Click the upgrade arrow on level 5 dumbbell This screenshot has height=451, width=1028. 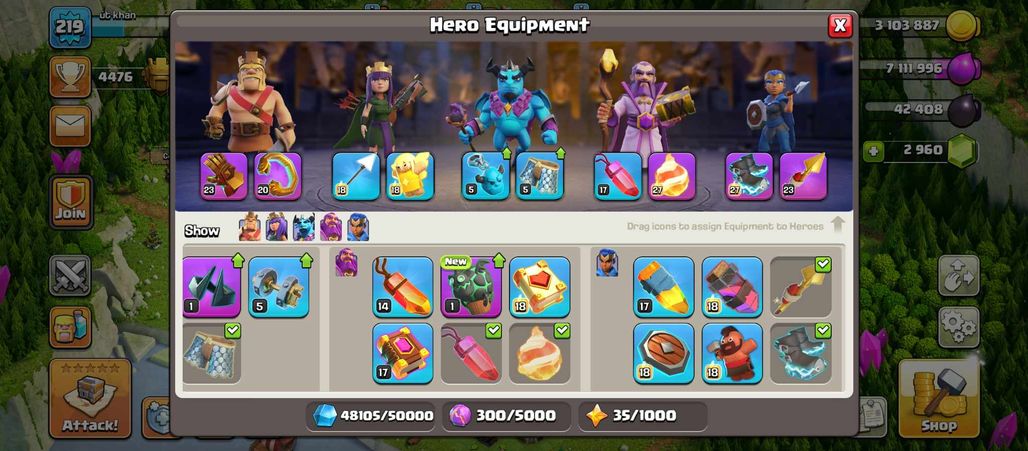(306, 260)
